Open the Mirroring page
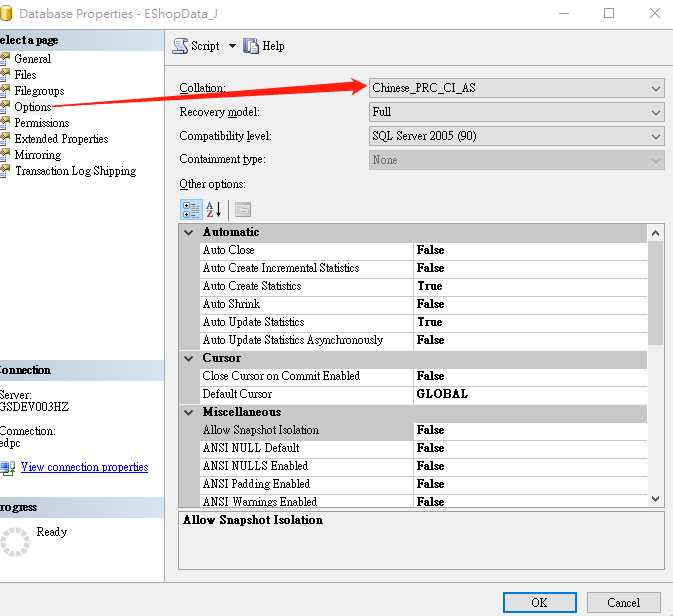The image size is (673, 616). click(38, 155)
